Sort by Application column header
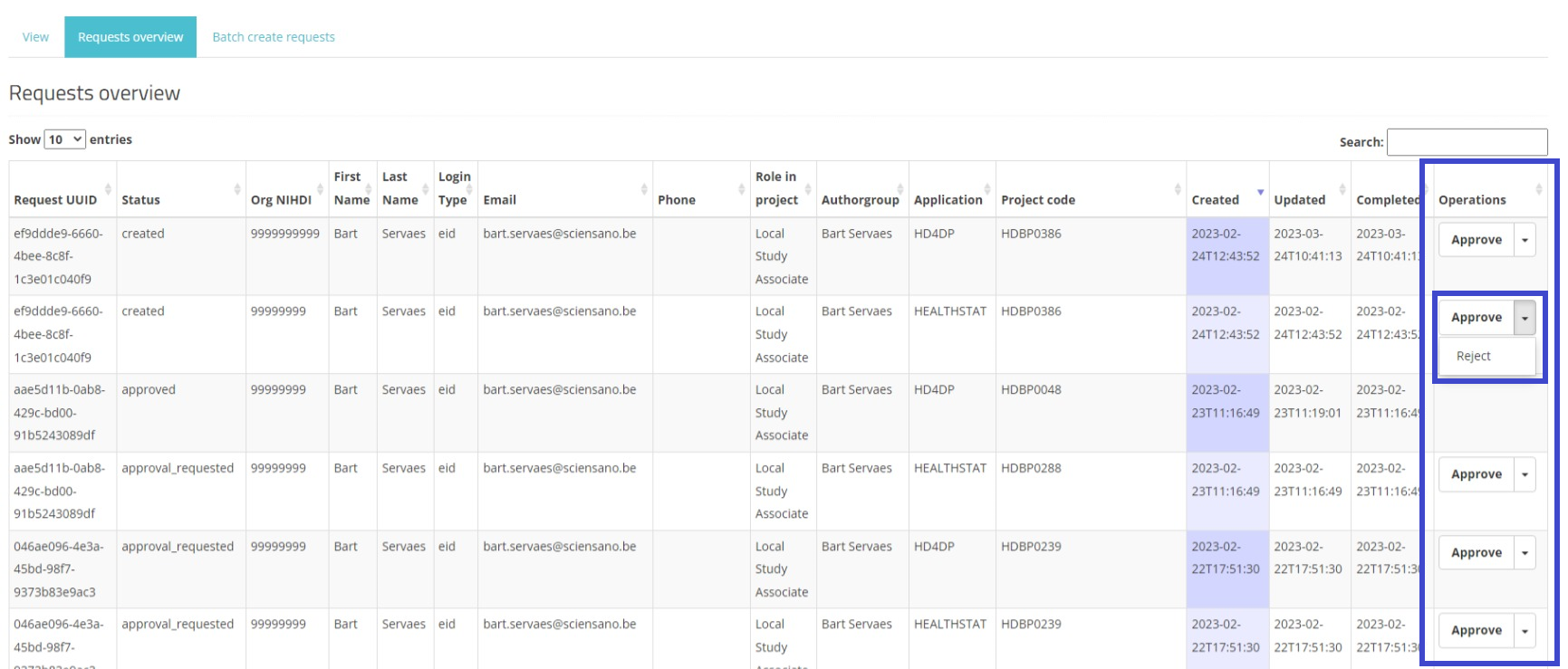 948,199
